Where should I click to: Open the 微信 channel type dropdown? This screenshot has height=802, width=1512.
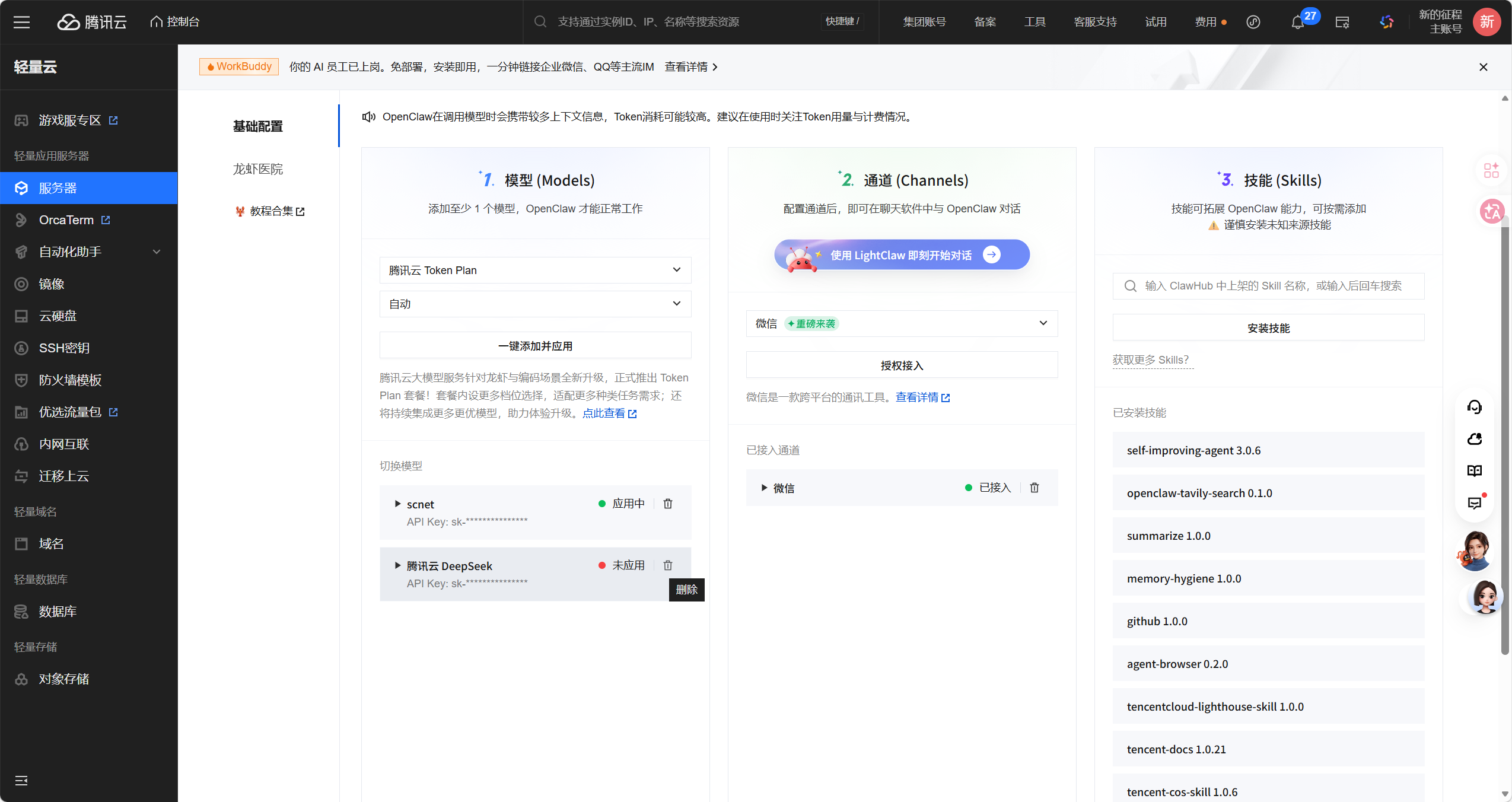[902, 324]
